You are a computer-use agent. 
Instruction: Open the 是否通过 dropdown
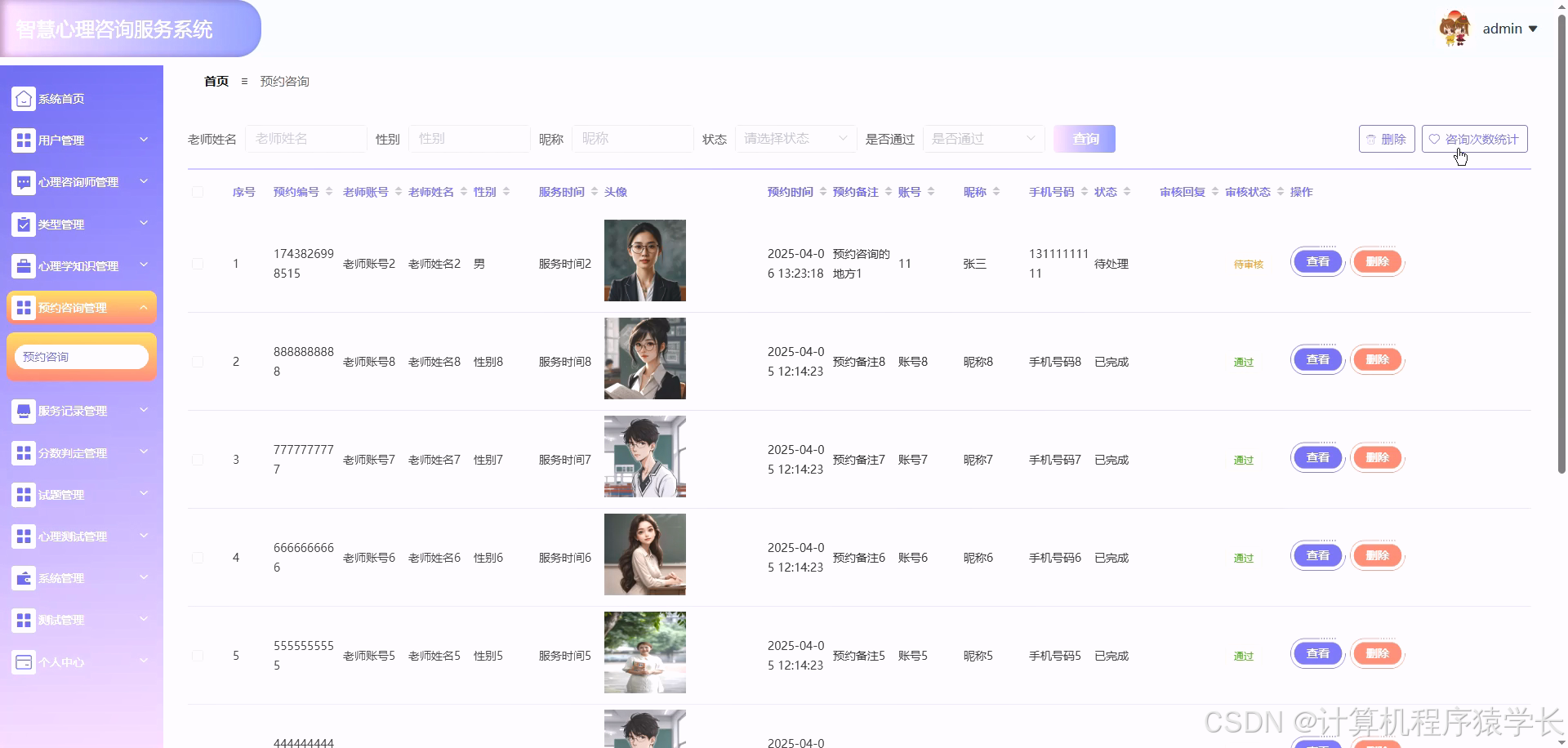click(x=982, y=139)
